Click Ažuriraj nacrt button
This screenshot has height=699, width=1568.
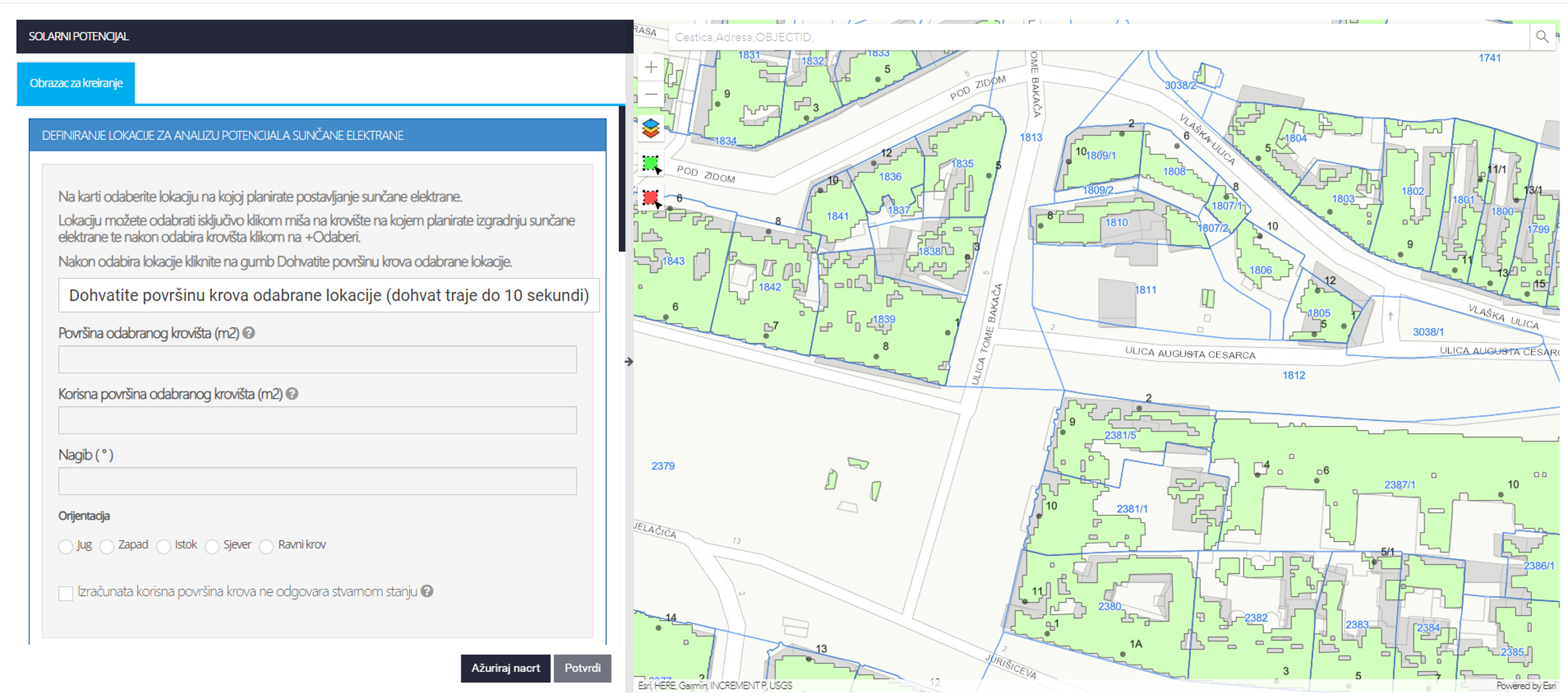tap(505, 668)
